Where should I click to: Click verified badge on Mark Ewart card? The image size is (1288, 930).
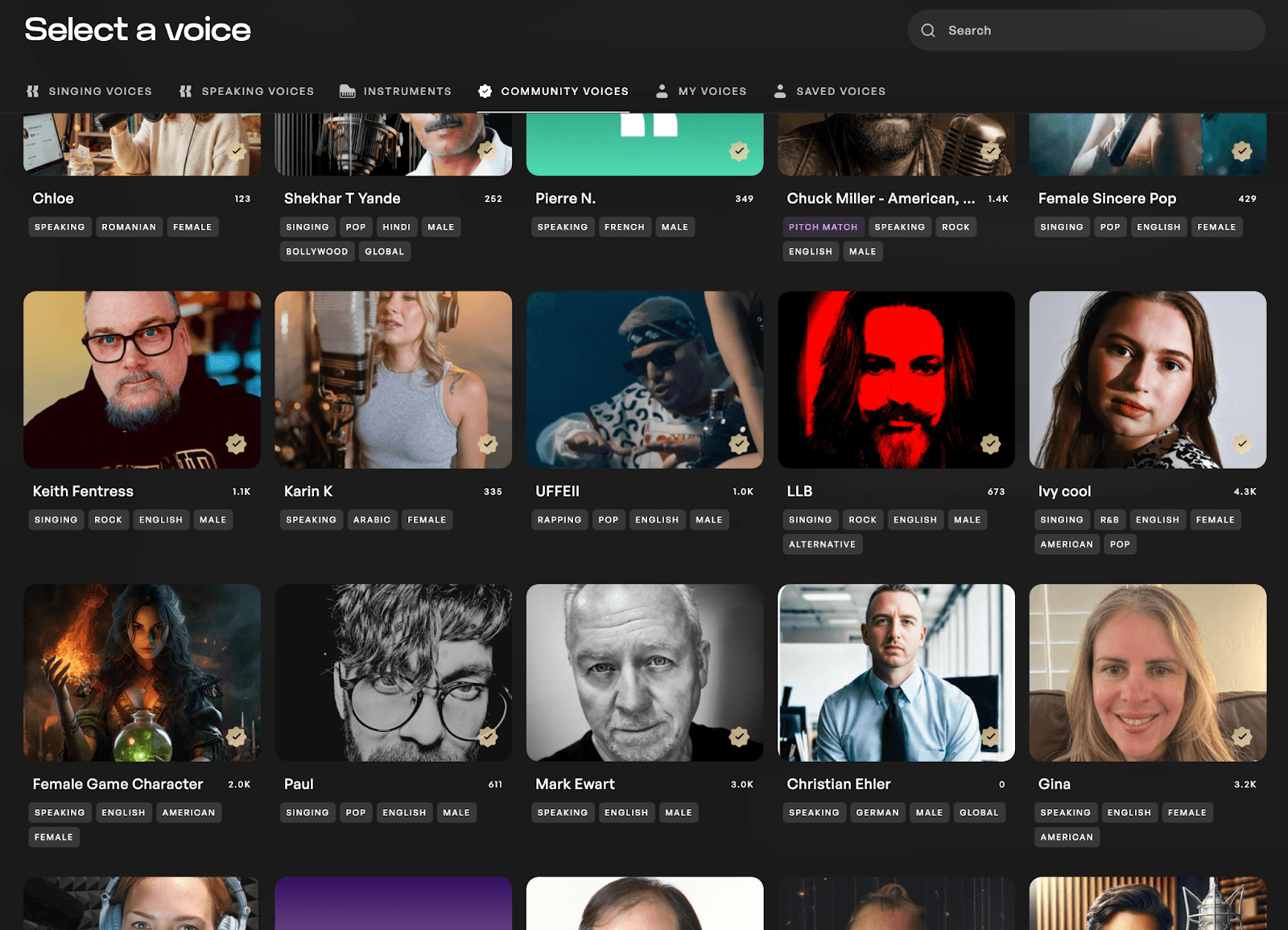click(739, 736)
